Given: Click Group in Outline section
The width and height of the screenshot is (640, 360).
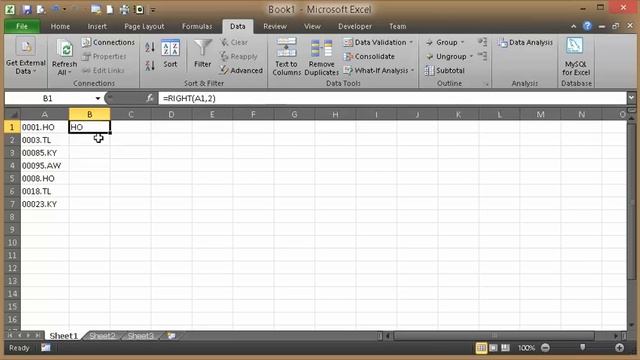Looking at the screenshot, I should click(442, 42).
